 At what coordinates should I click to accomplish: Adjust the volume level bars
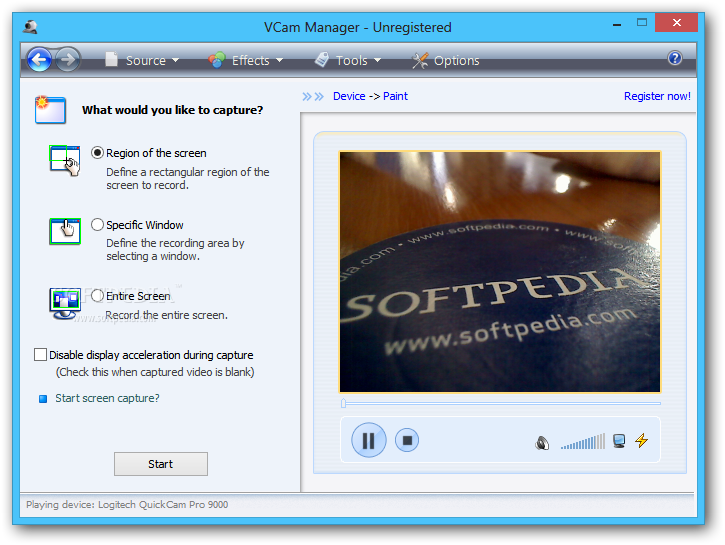click(x=583, y=441)
